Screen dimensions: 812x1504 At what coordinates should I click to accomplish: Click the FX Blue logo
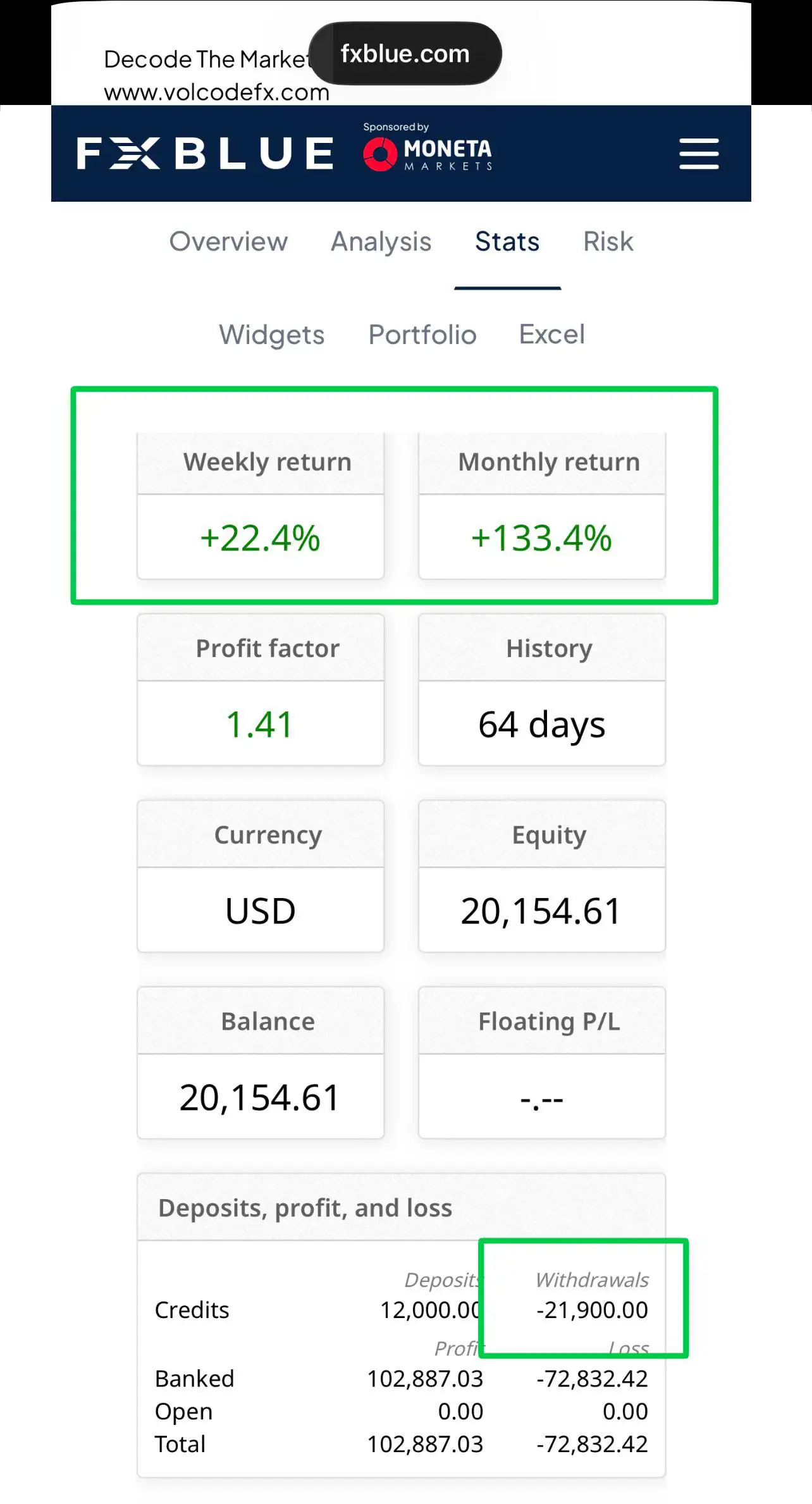(x=205, y=153)
